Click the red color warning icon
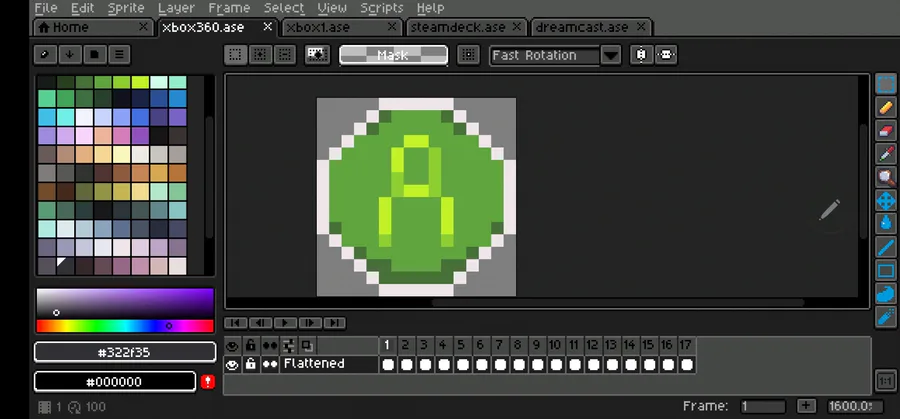The height and width of the screenshot is (419, 900). coord(208,382)
